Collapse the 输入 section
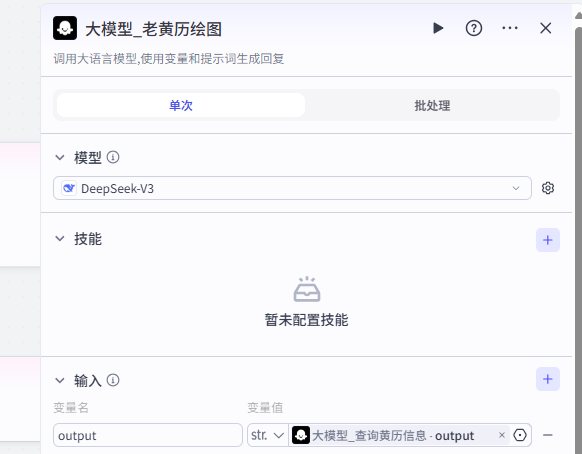The width and height of the screenshot is (582, 454). 60,380
